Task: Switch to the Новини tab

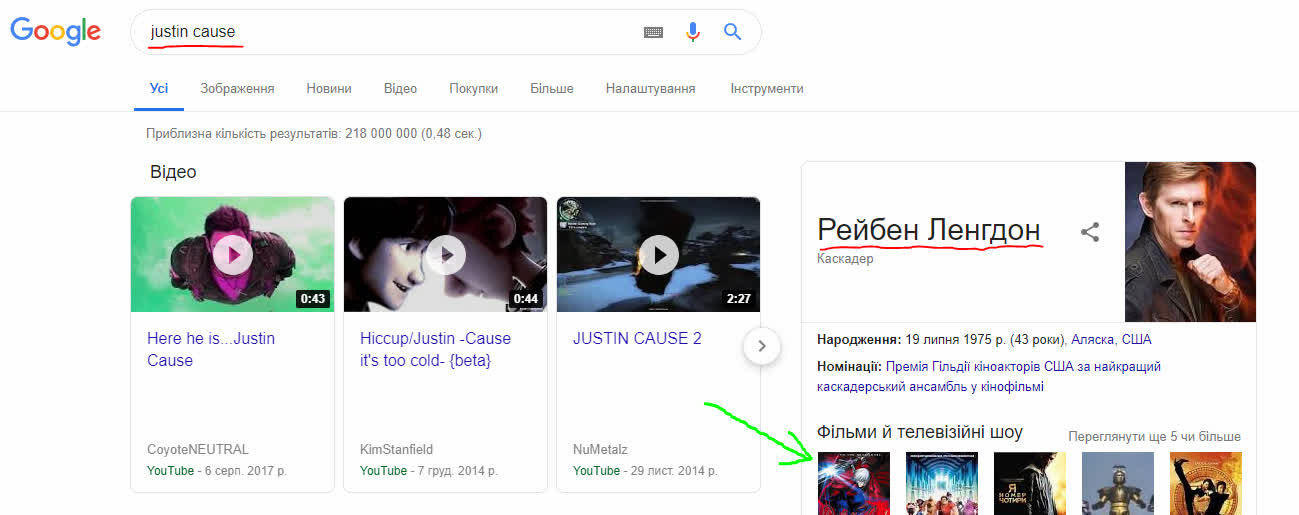Action: pos(329,88)
